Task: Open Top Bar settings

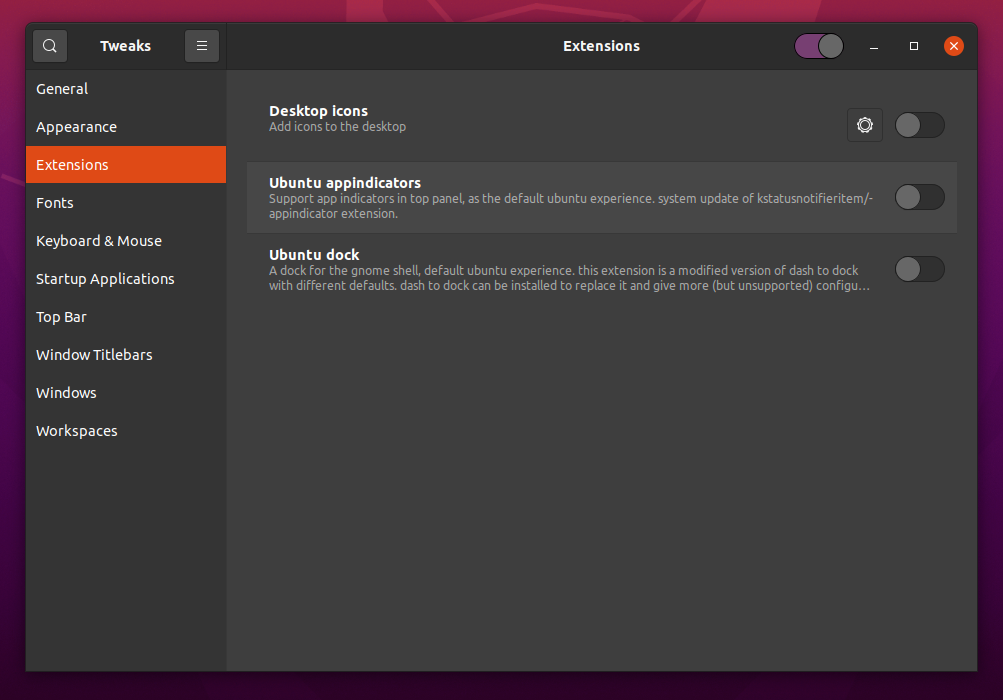Action: pos(126,317)
